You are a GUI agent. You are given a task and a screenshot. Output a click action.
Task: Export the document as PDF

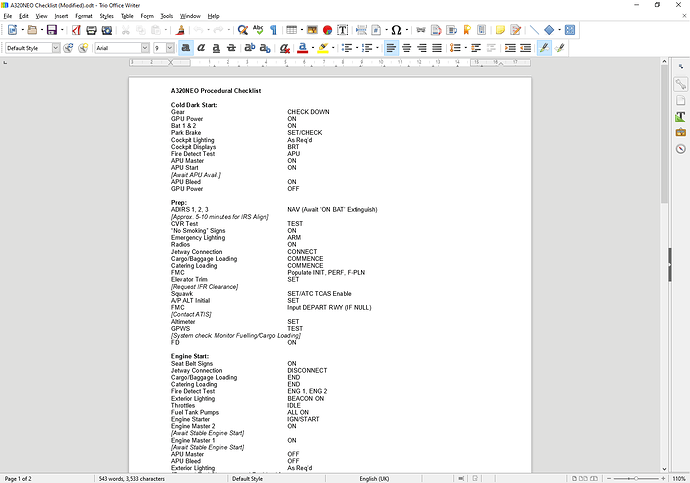(x=76, y=30)
